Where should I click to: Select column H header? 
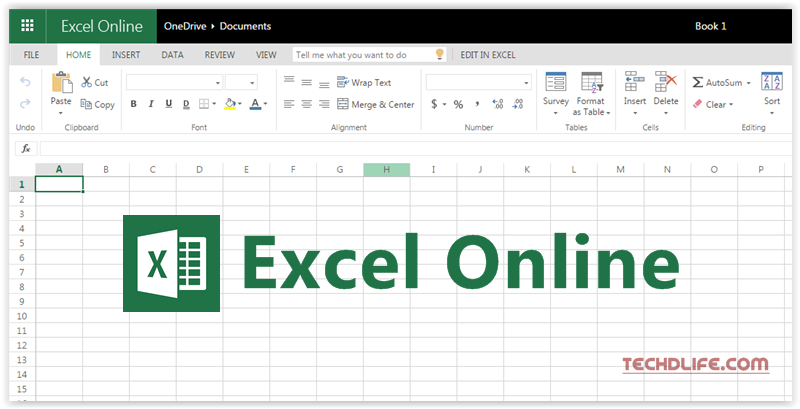click(387, 170)
